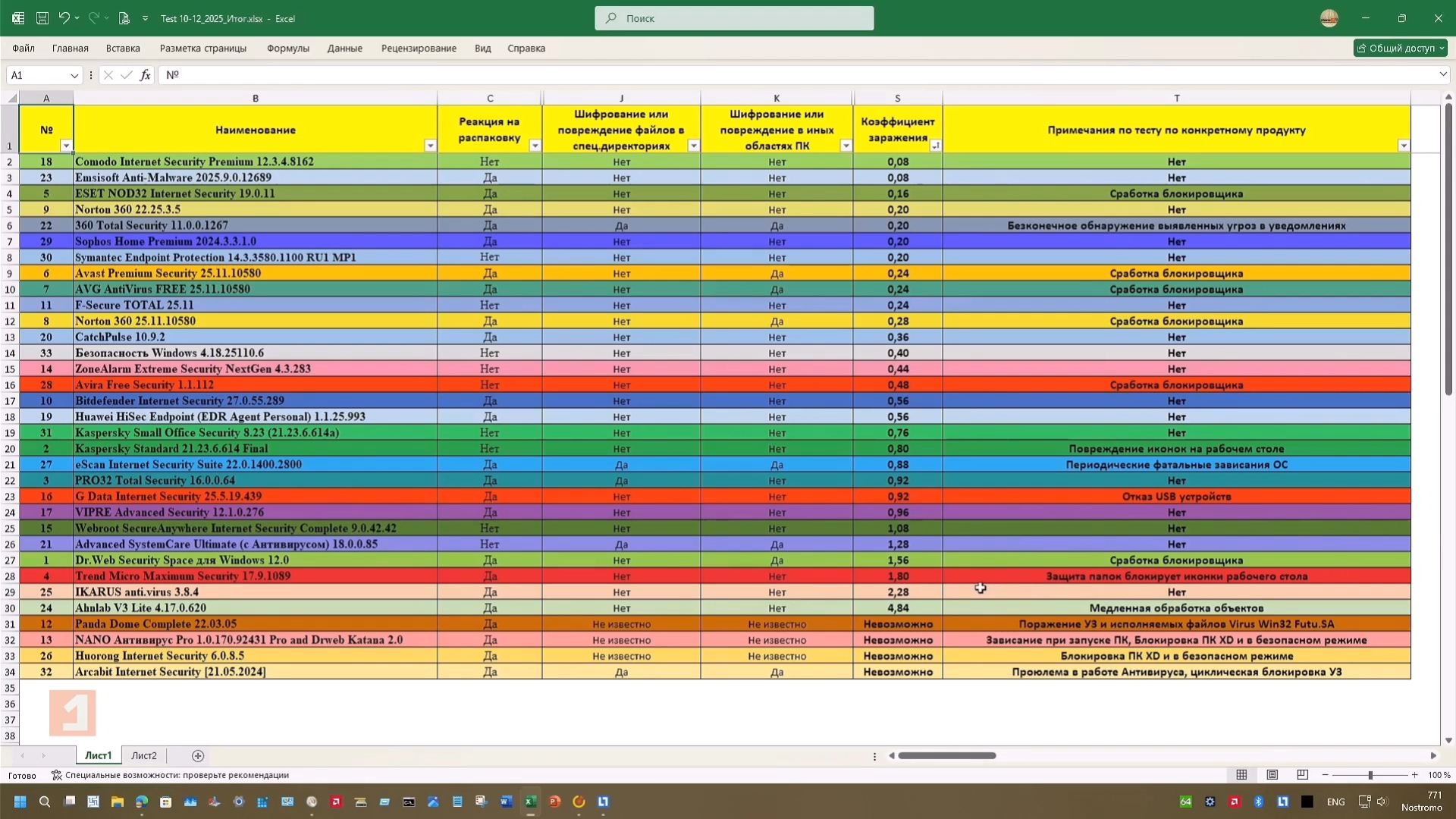Open Windows Start menu

(x=20, y=802)
